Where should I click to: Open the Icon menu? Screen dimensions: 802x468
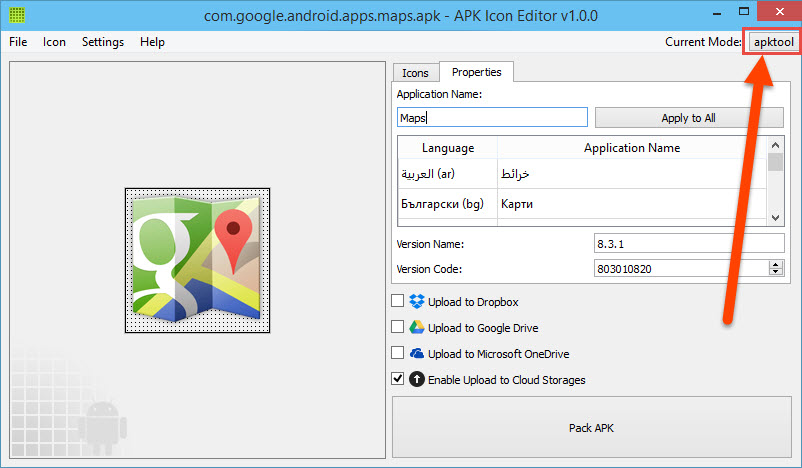[x=54, y=42]
